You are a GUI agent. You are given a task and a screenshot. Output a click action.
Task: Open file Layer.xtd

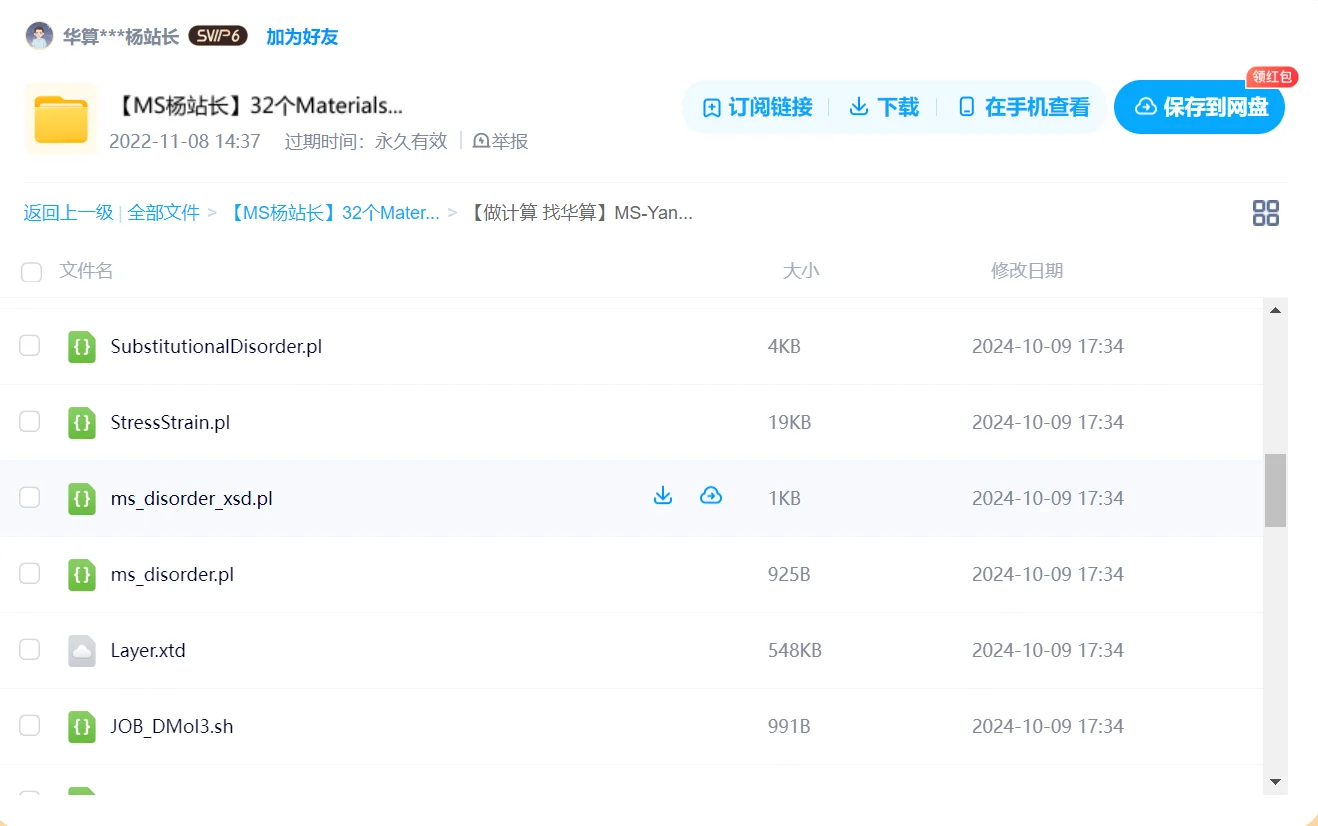point(148,650)
